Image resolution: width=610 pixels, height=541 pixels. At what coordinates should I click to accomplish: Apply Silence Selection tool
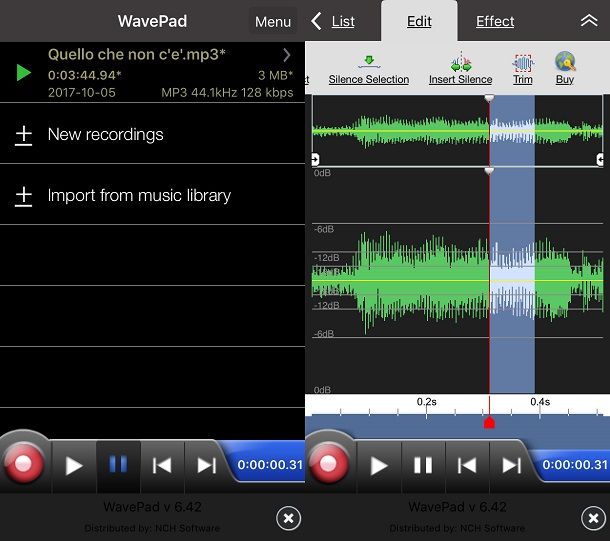pyautogui.click(x=369, y=70)
